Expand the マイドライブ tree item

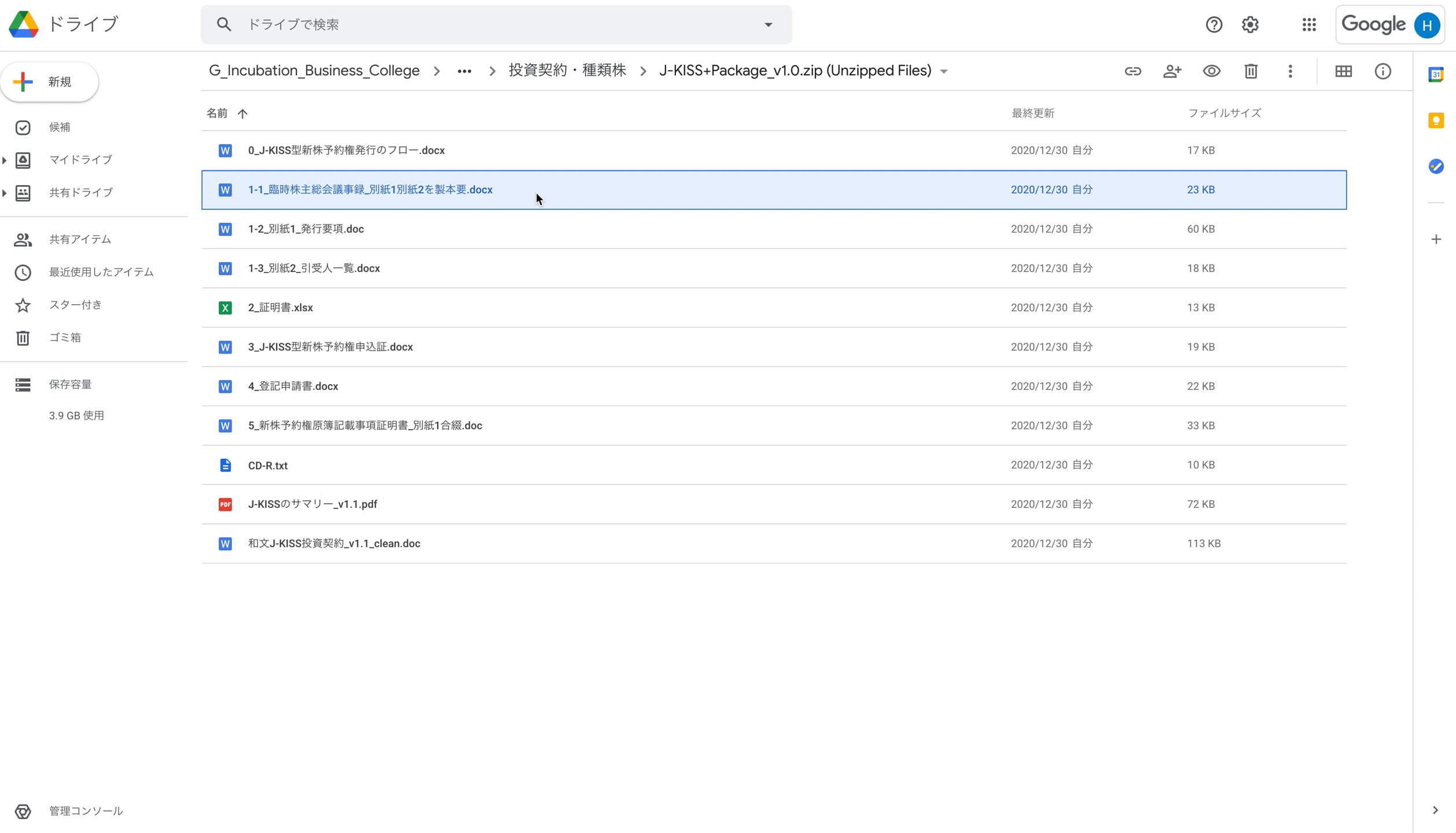5,160
